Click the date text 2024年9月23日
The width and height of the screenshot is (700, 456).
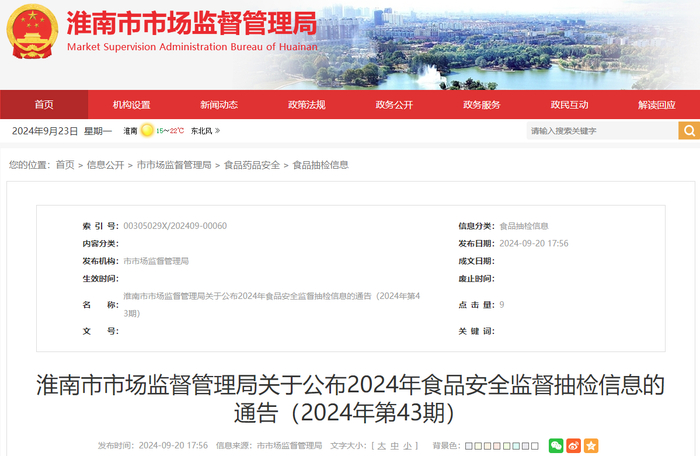pyautogui.click(x=45, y=131)
